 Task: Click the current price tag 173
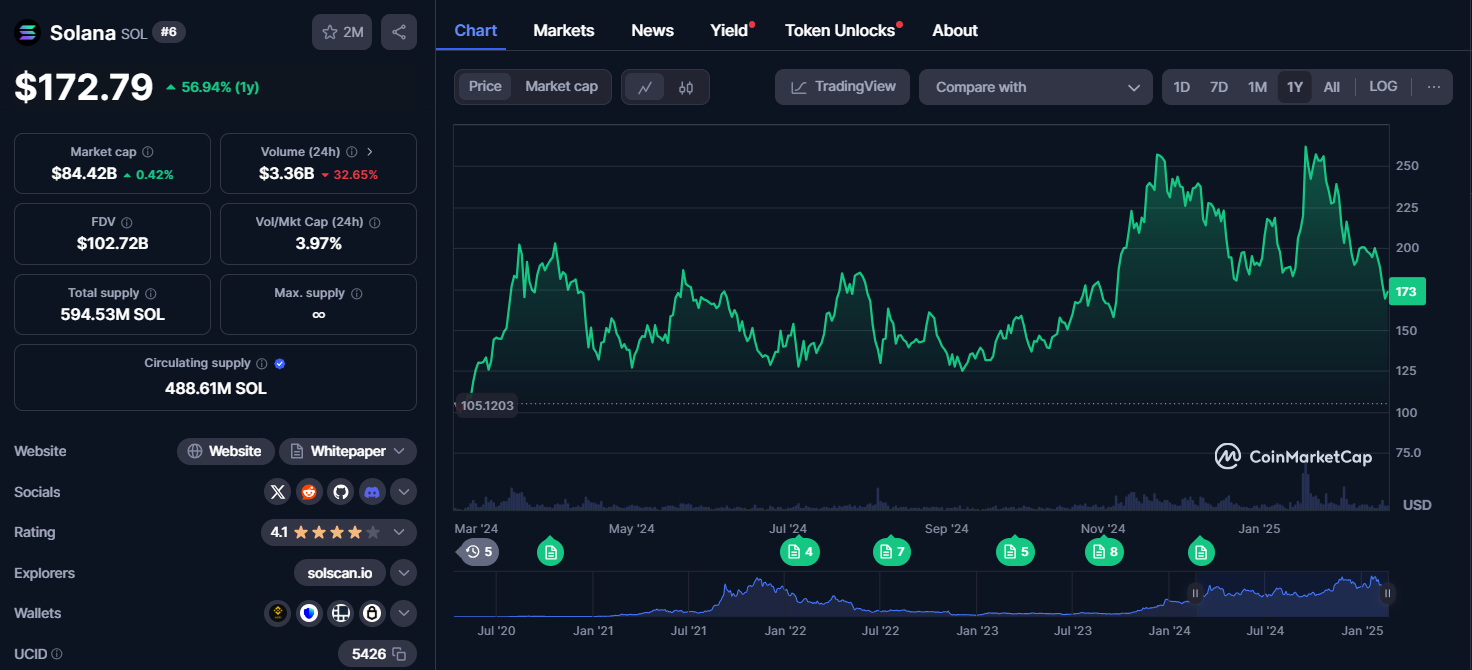[x=1407, y=292]
